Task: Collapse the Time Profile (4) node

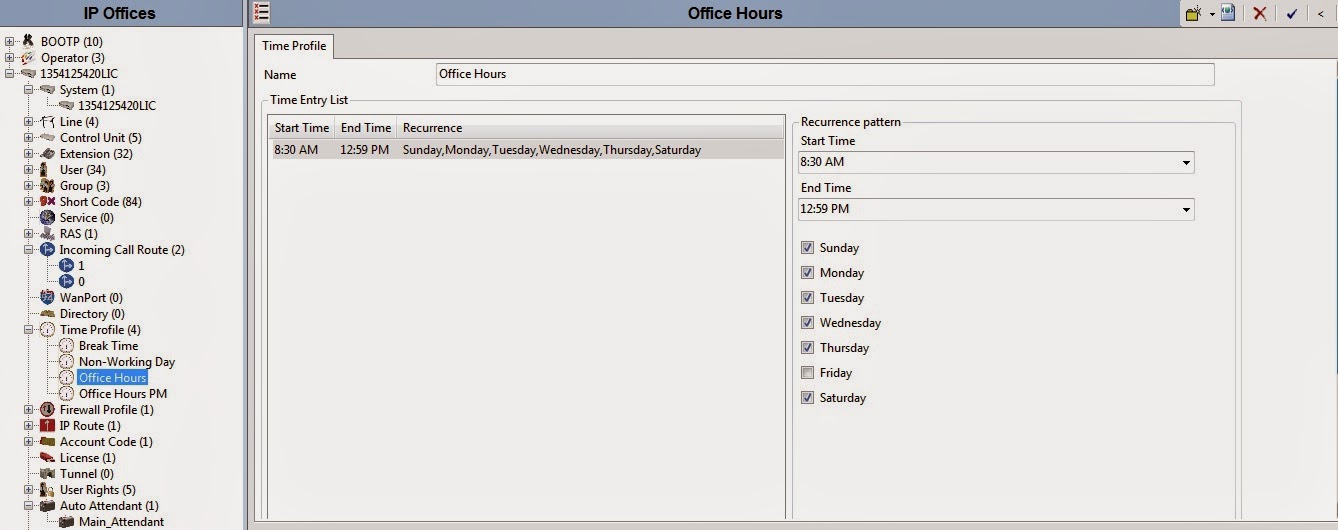Action: pos(28,330)
